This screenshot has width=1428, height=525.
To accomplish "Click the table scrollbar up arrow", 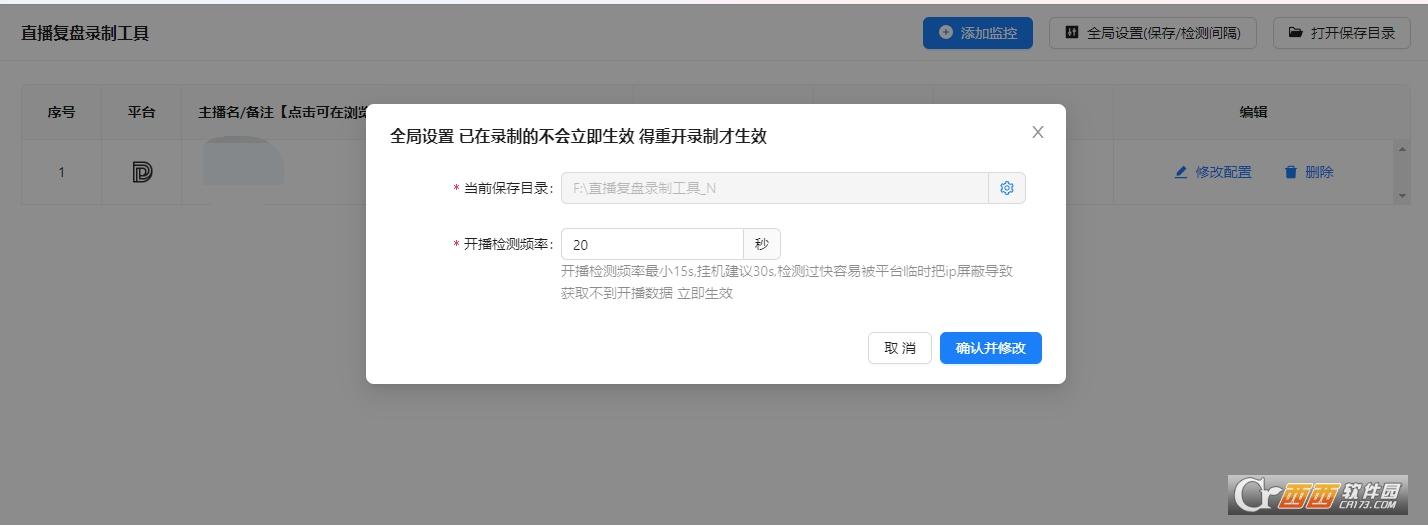I will pos(1401,149).
